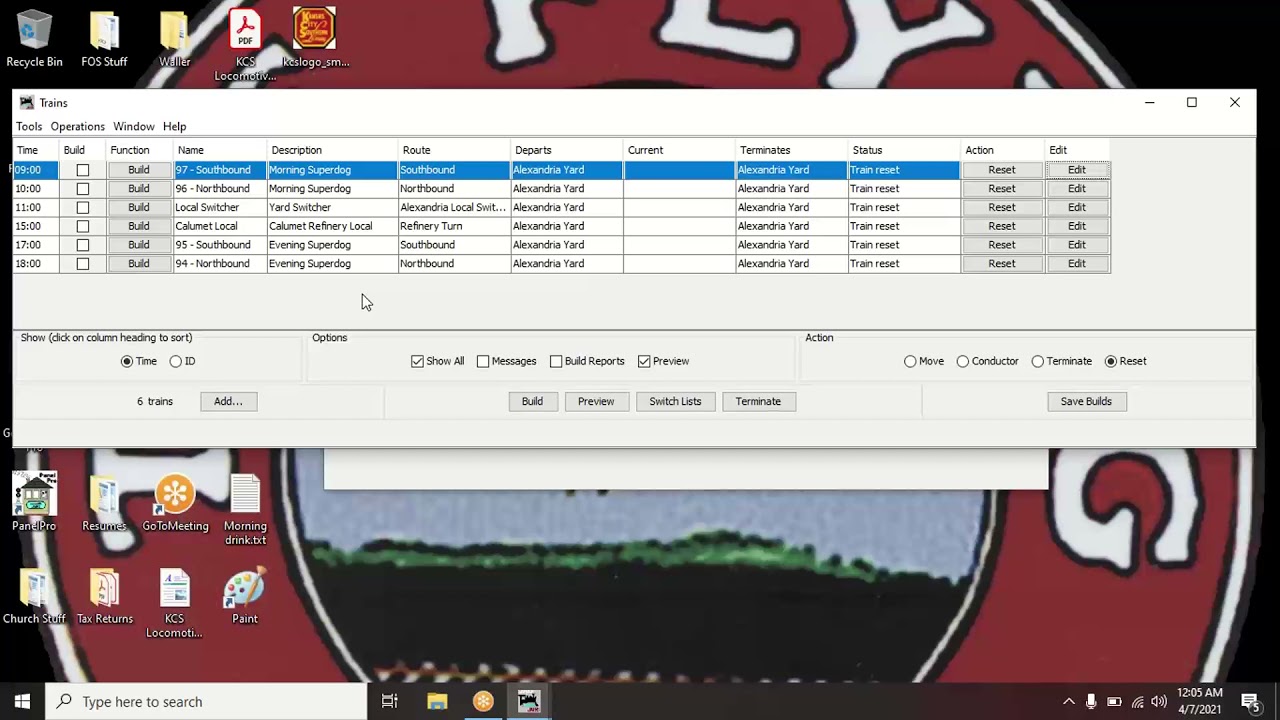Click the taskbar search box
Image resolution: width=1280 pixels, height=720 pixels.
pos(207,702)
